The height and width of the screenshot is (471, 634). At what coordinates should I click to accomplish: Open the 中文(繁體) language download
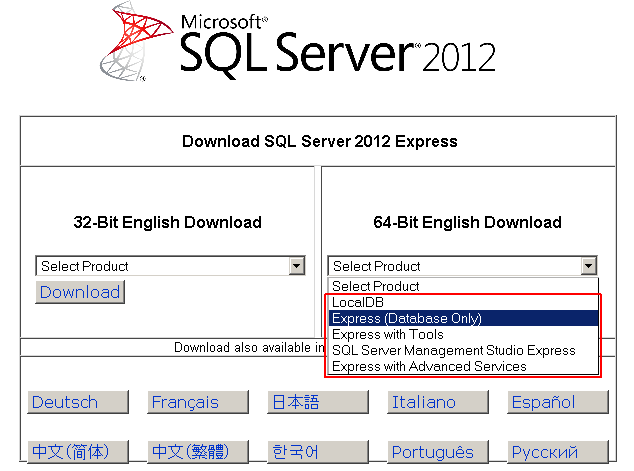pyautogui.click(x=198, y=452)
